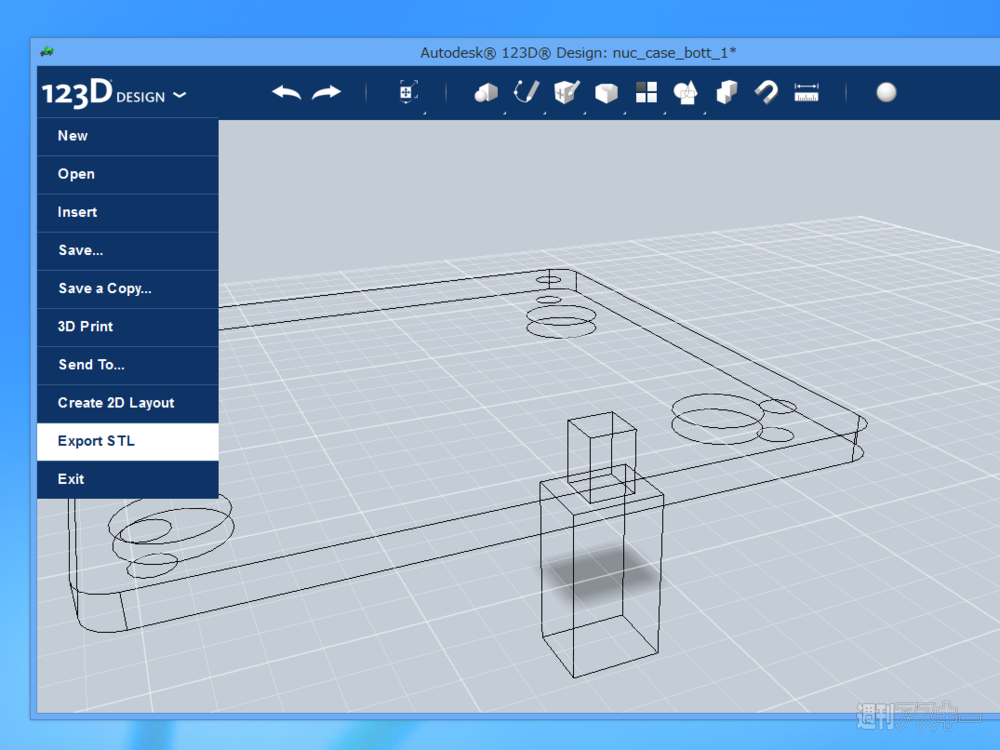Select the small box wireframe object

601,455
